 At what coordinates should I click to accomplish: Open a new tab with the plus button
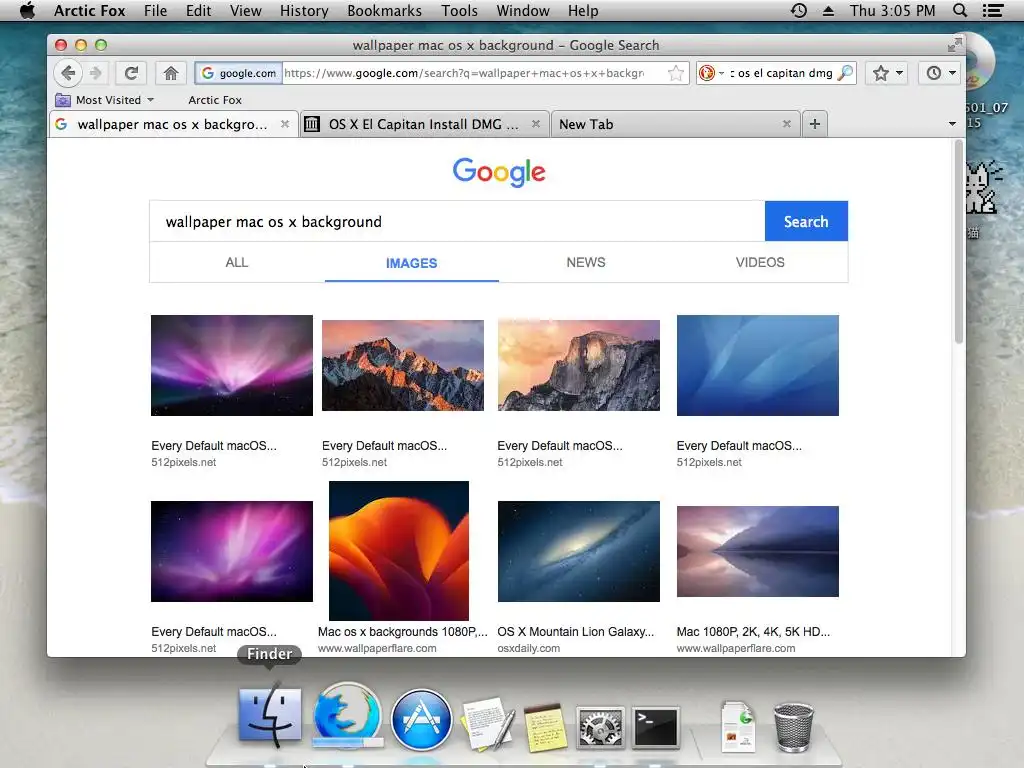tap(814, 124)
